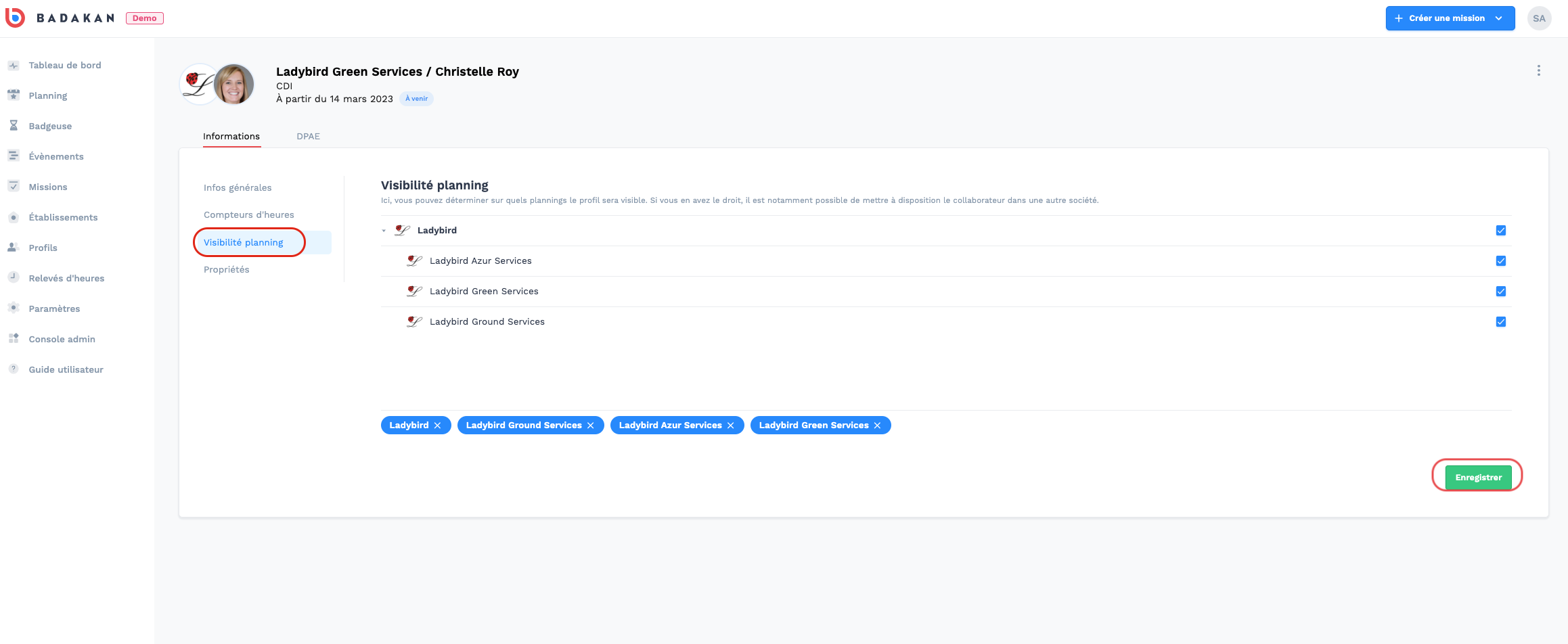Click the Paramètres gear icon
This screenshot has width=1568, height=644.
[x=14, y=308]
